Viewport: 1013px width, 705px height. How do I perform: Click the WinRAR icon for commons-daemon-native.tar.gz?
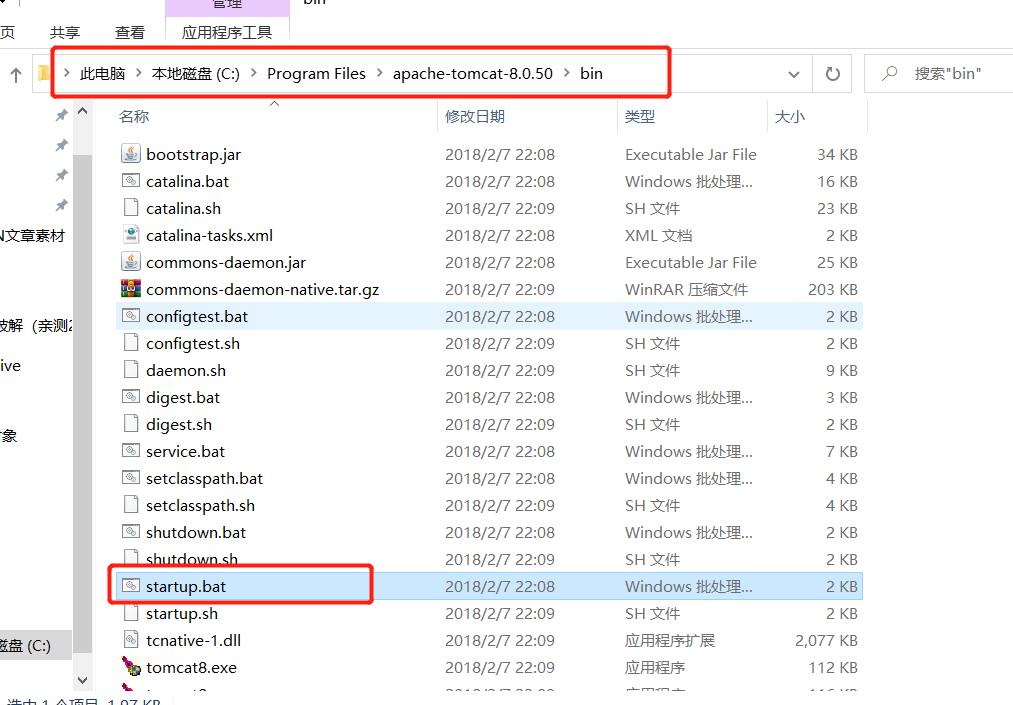click(x=131, y=289)
